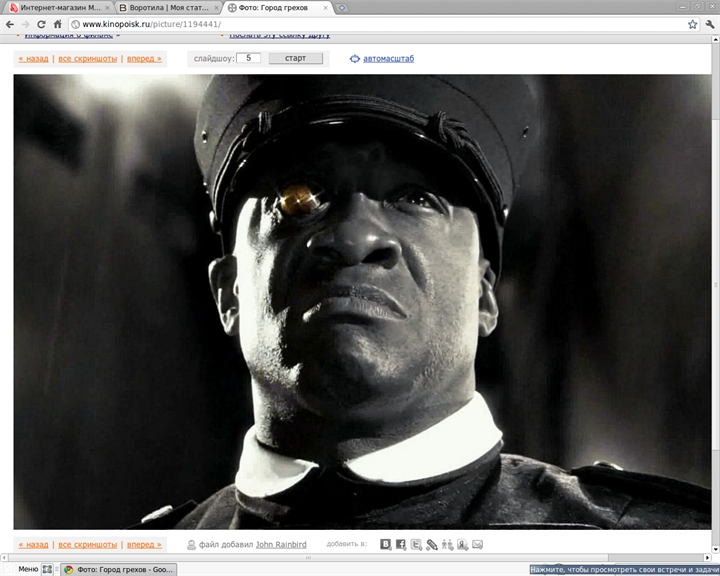Click top '« назад' link
Screen dimensions: 720x576
(34, 59)
